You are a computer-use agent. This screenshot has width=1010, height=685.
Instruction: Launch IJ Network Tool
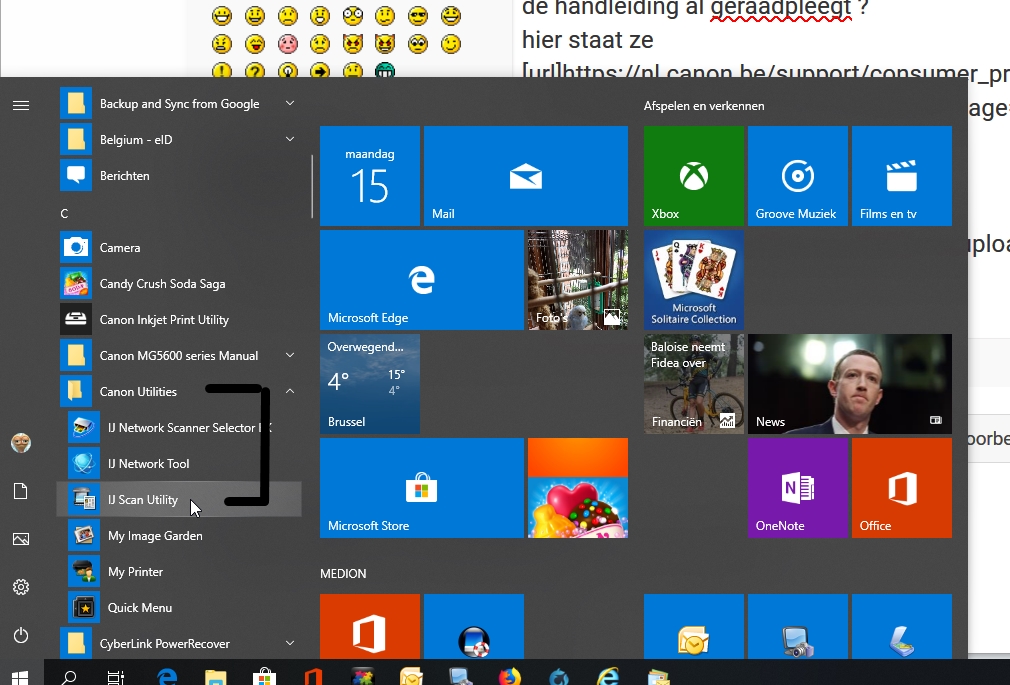point(148,463)
